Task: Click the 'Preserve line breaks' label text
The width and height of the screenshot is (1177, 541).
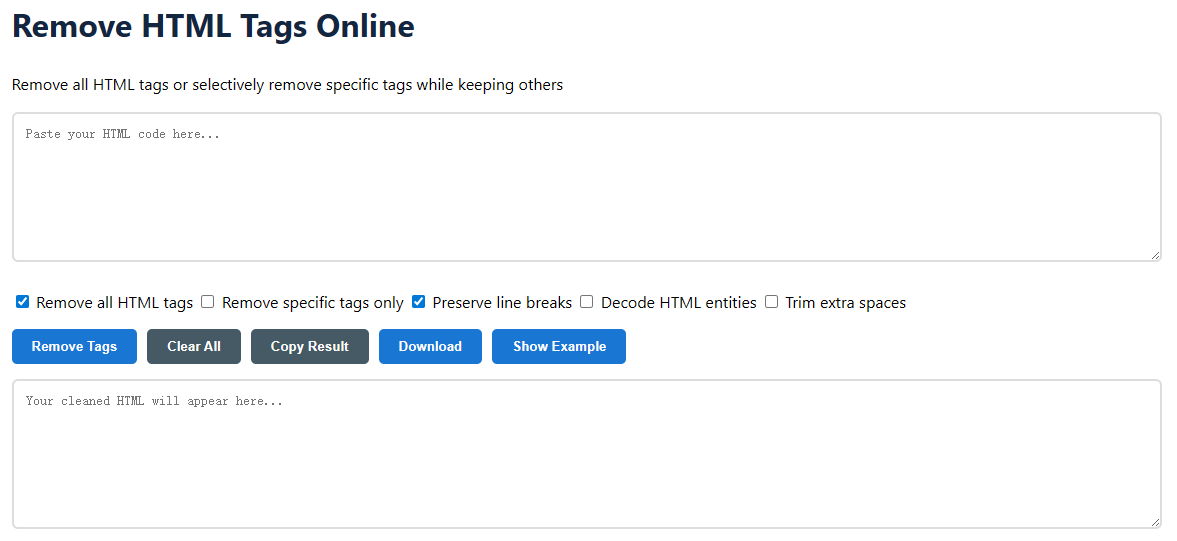Action: pyautogui.click(x=502, y=303)
